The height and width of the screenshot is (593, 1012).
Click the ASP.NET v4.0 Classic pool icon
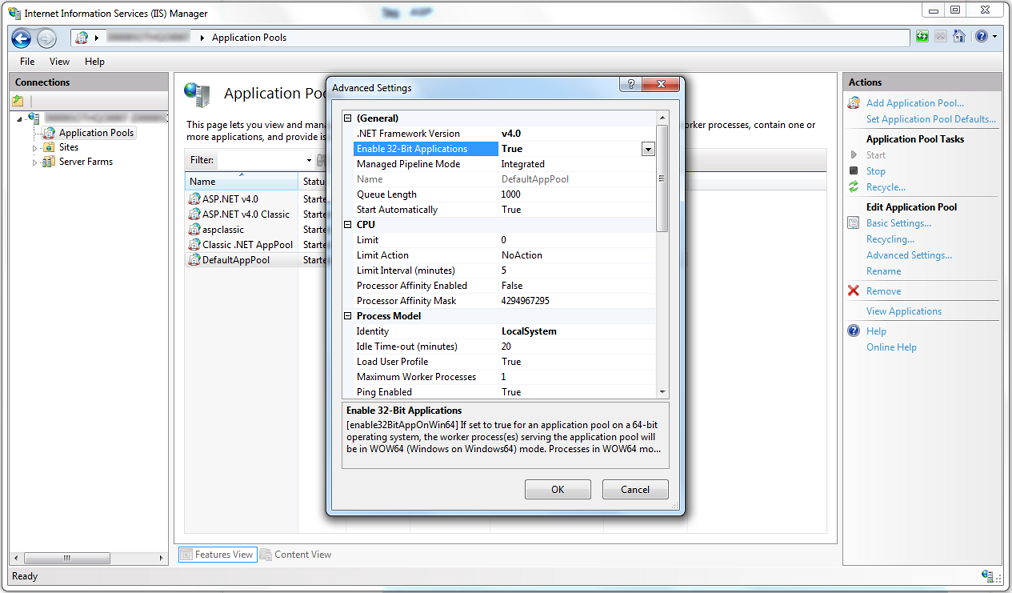[194, 214]
